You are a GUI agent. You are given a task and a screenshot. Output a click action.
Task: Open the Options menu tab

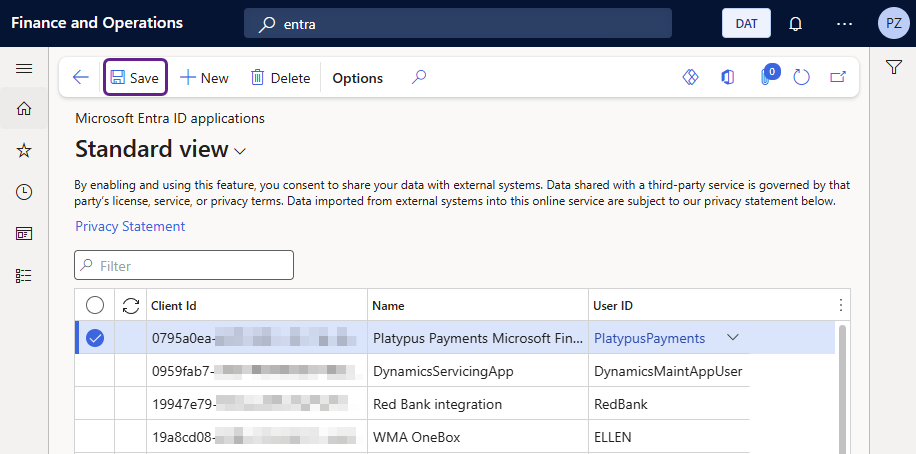(x=357, y=78)
